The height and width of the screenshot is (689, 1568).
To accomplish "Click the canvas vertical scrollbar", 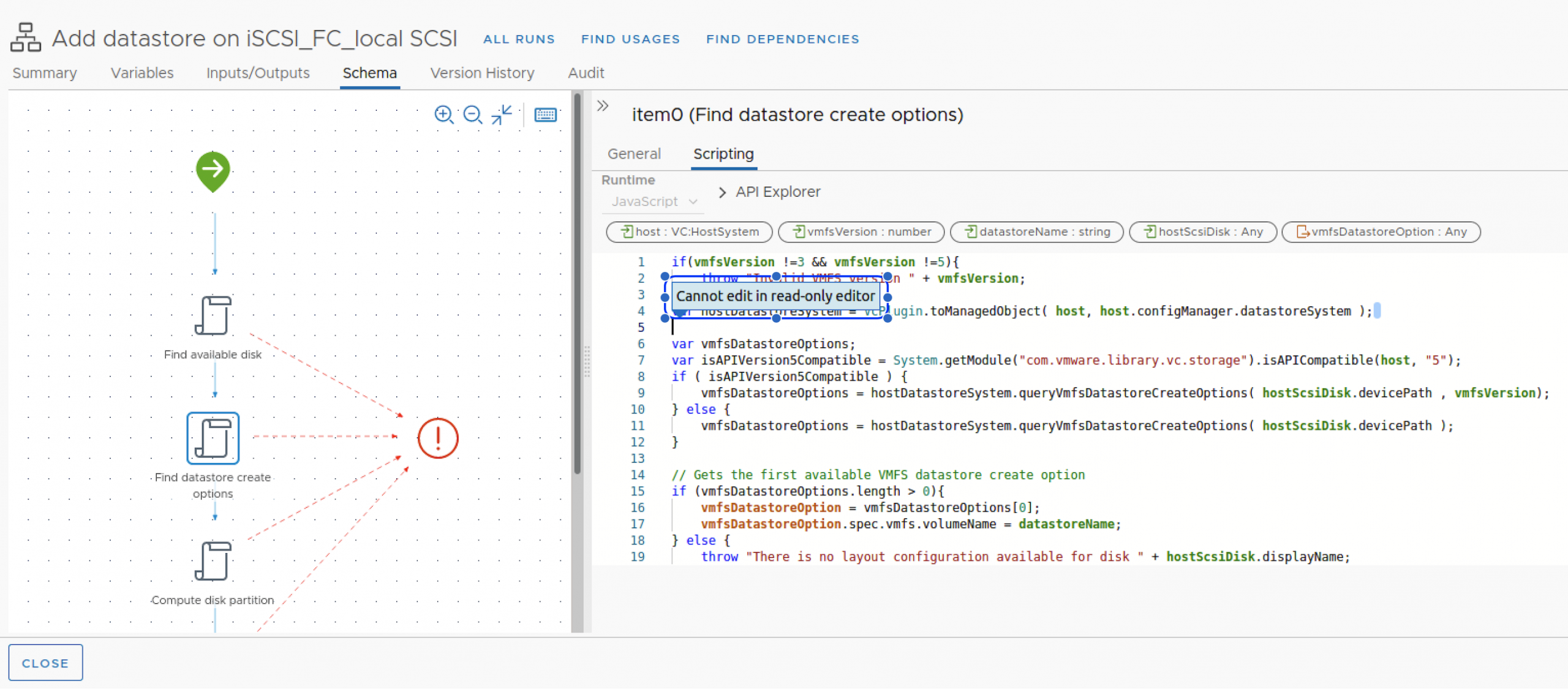I will tap(577, 282).
